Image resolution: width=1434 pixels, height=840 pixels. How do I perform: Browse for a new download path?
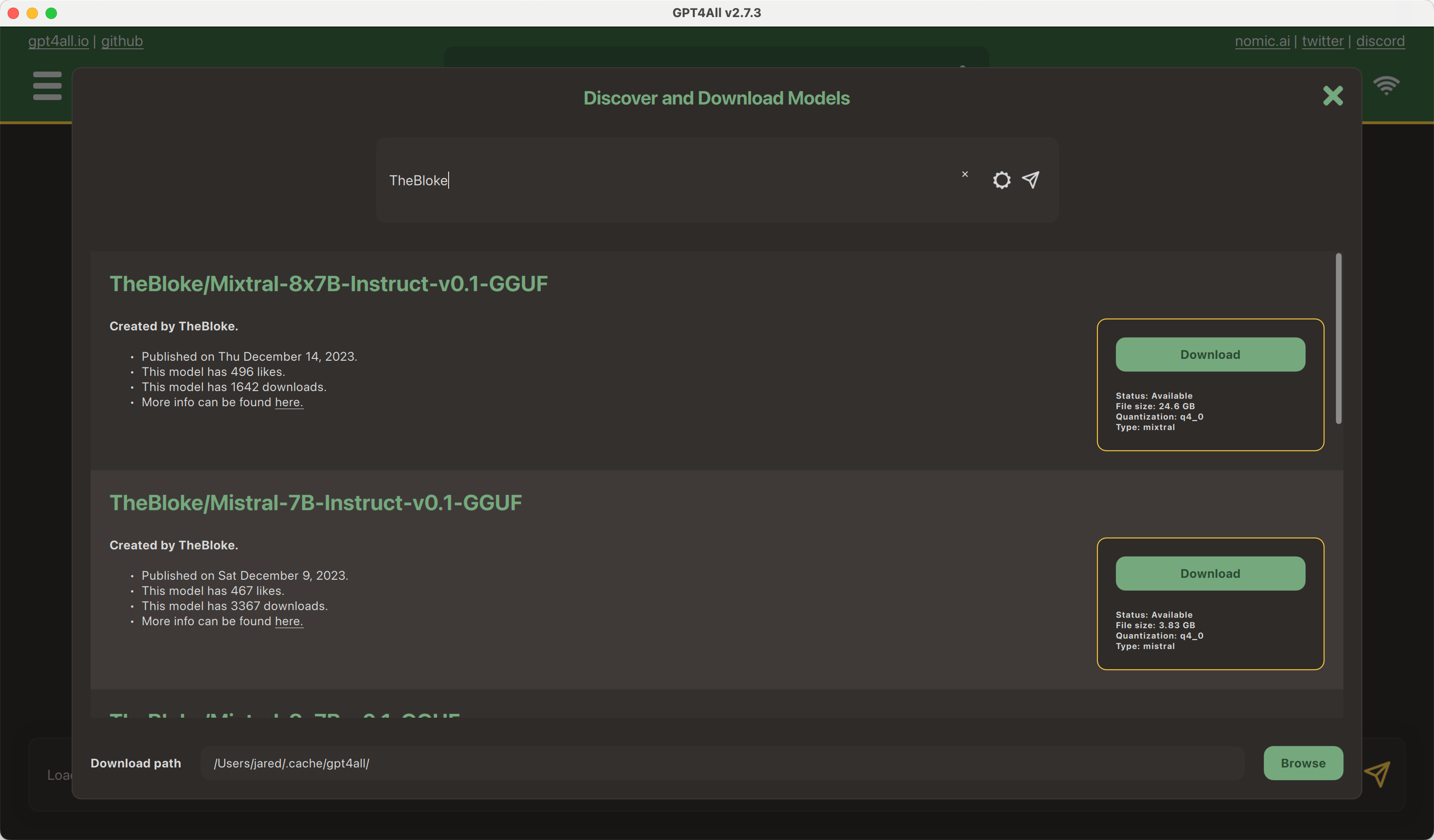[1303, 763]
